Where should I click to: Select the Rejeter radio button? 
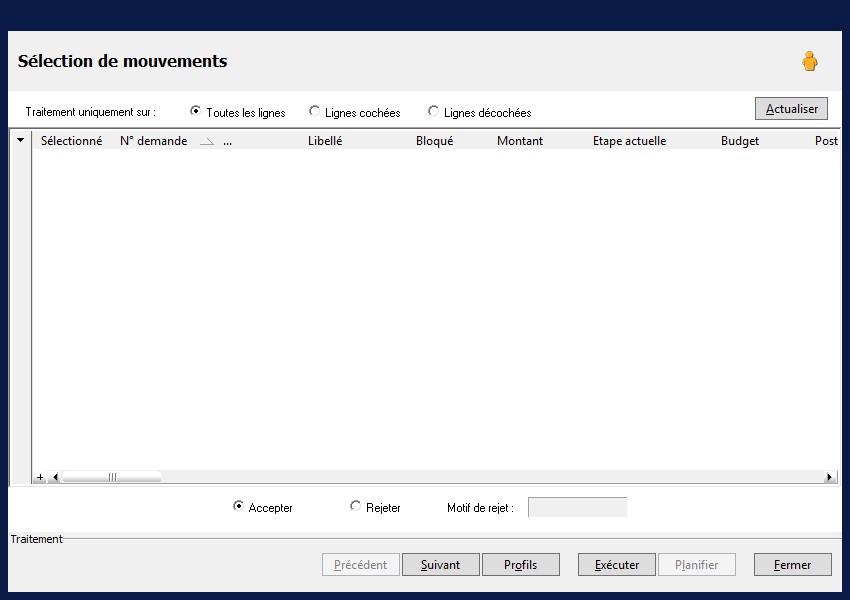coord(355,506)
